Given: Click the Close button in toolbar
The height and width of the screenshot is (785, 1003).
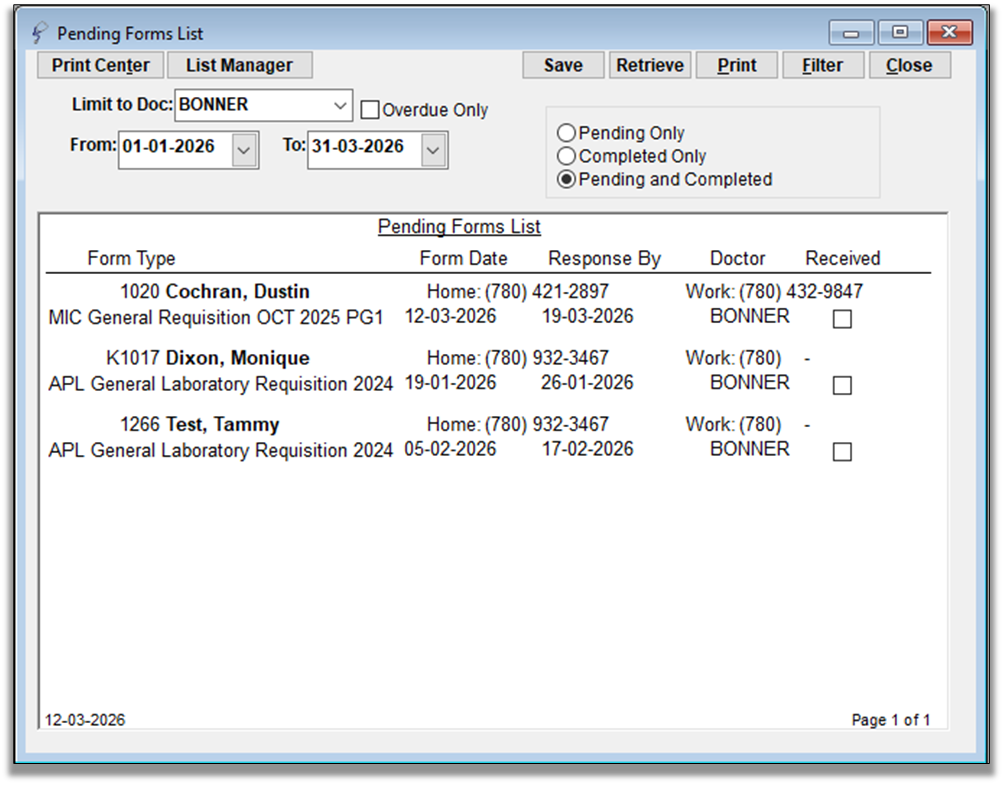Looking at the screenshot, I should [909, 65].
